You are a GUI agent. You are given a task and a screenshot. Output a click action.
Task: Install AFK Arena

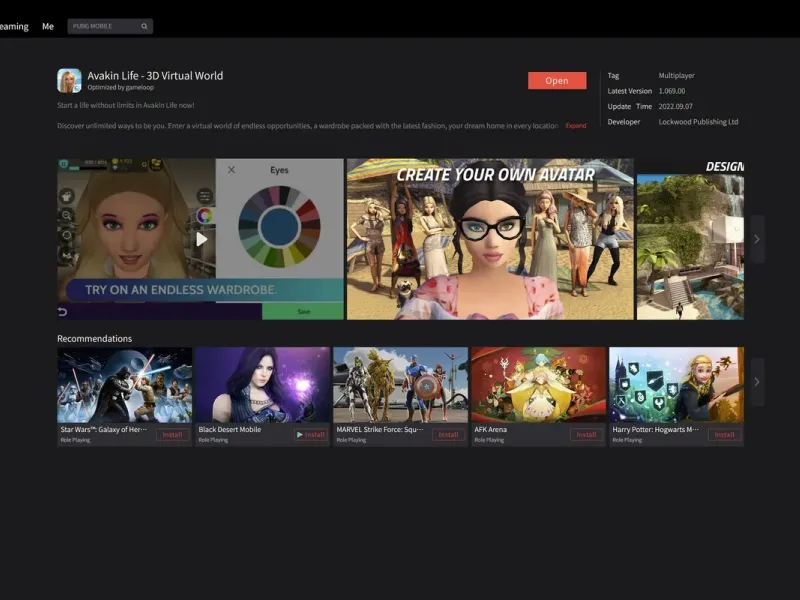(x=586, y=435)
